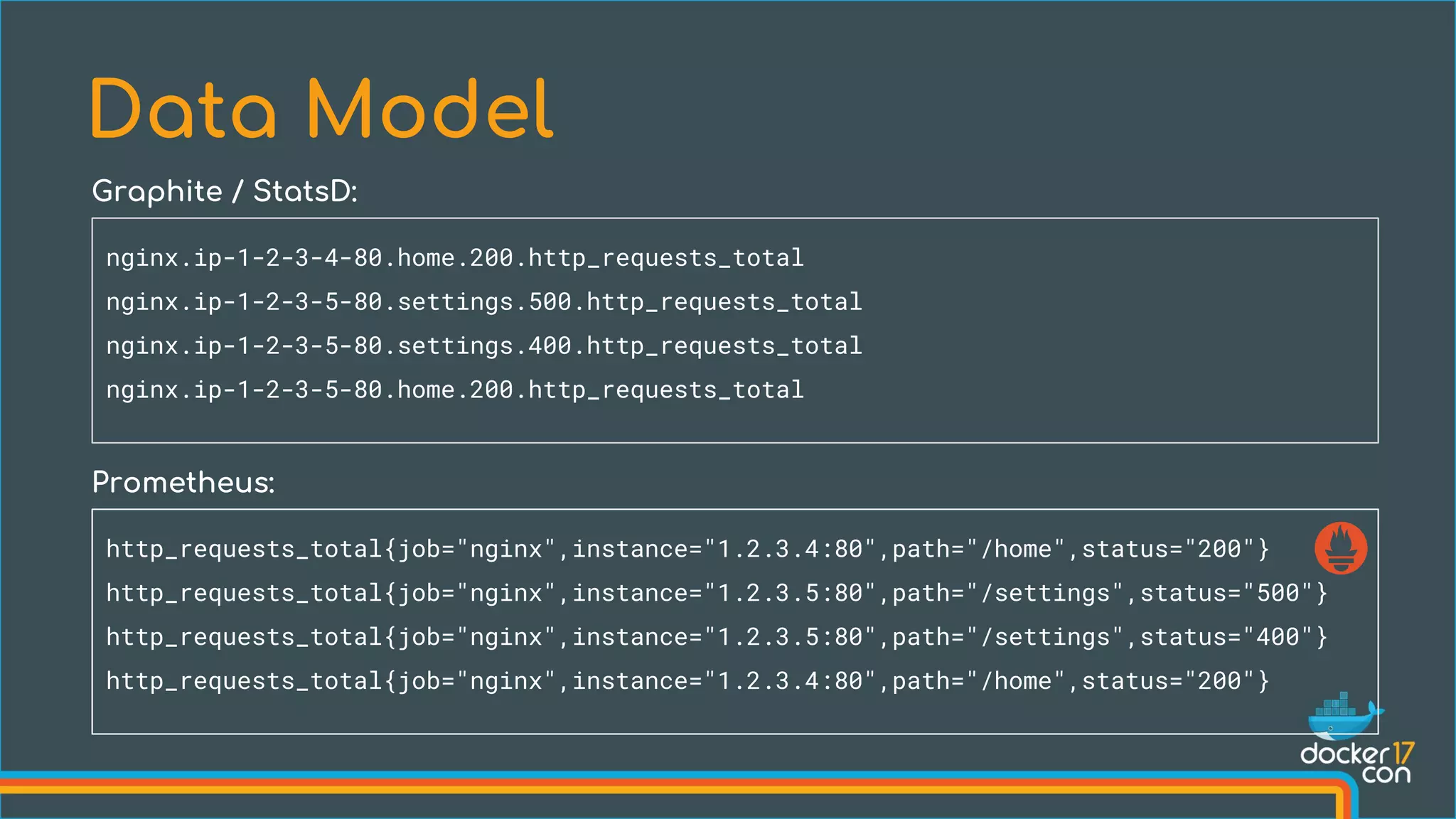The width and height of the screenshot is (1456, 819).
Task: Click Graphite line with settings.400
Action: [484, 346]
